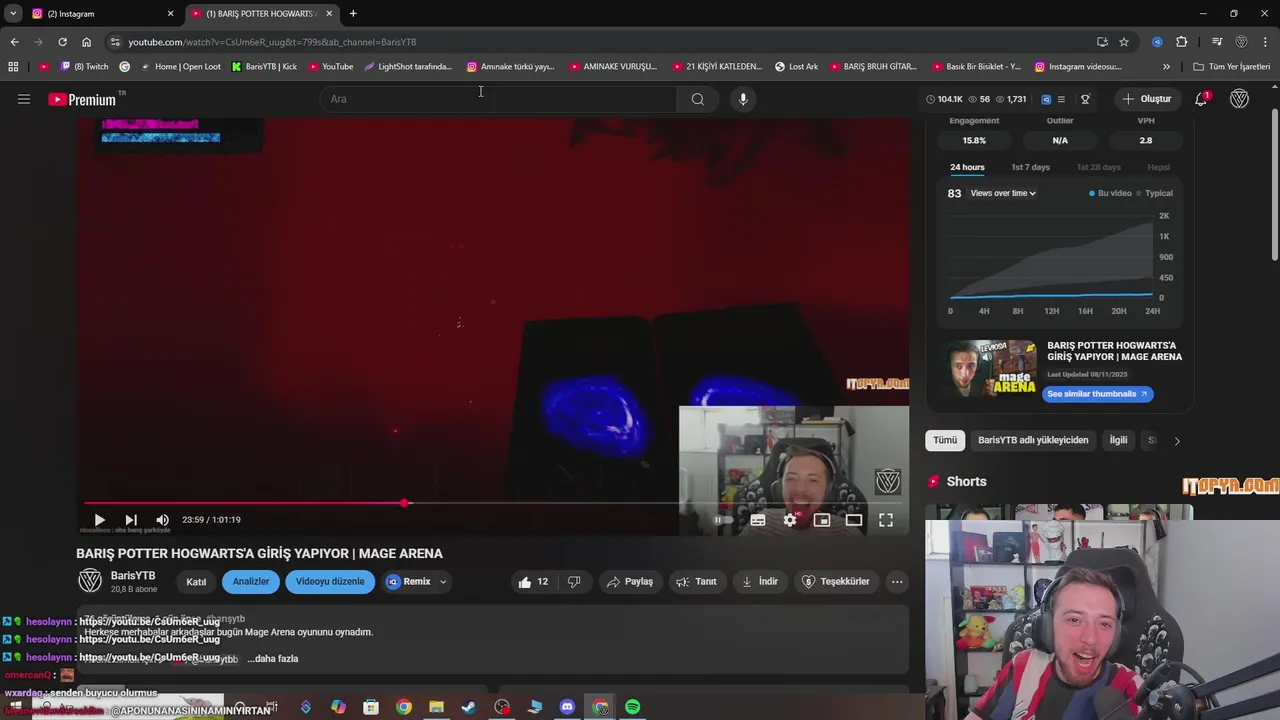Toggle subtitles in the player
Viewport: 1280px width, 720px height.
758,520
